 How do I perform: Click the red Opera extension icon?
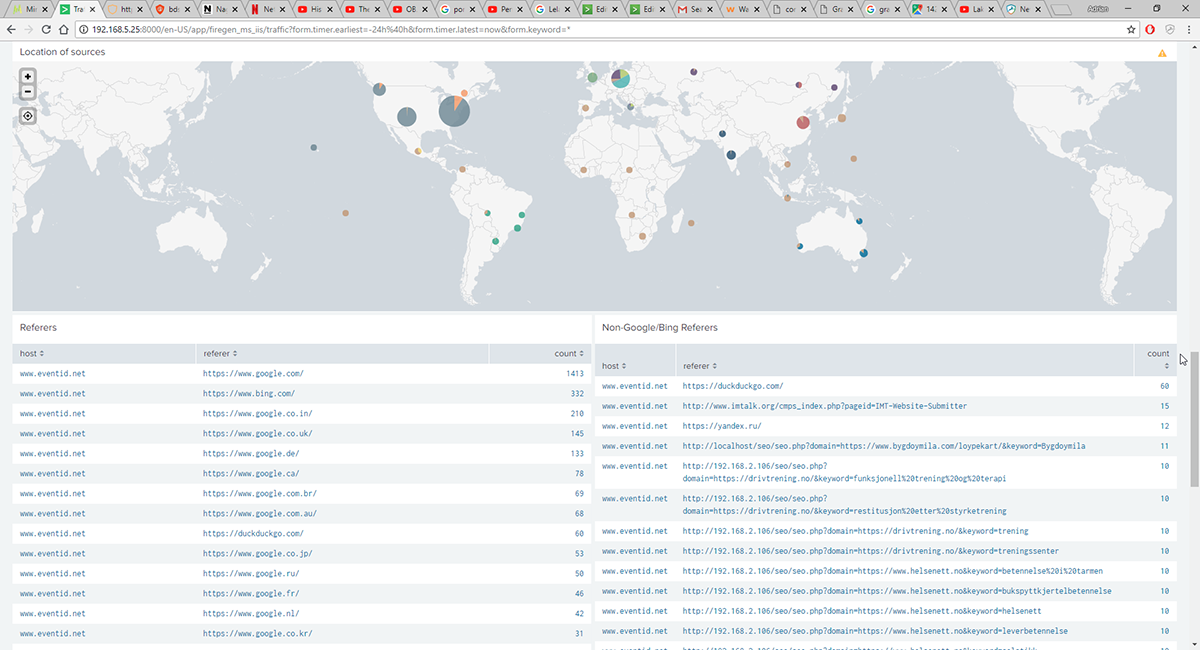pyautogui.click(x=1149, y=30)
